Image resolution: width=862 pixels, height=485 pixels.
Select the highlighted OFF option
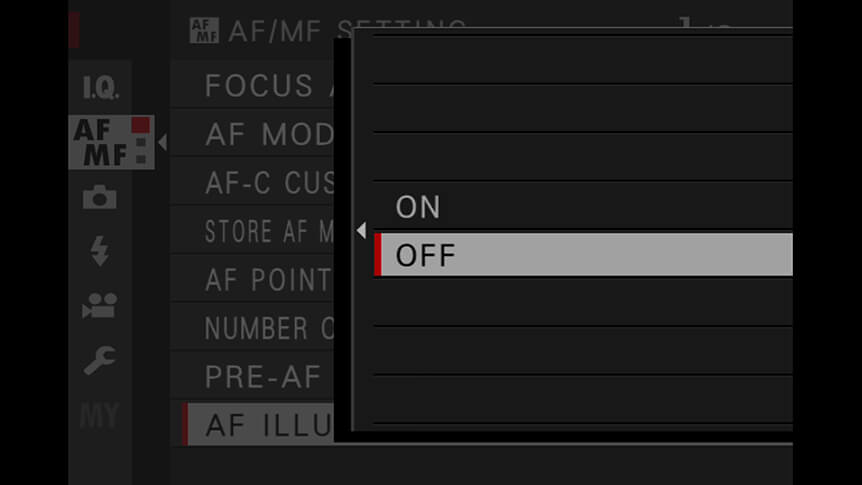click(583, 255)
